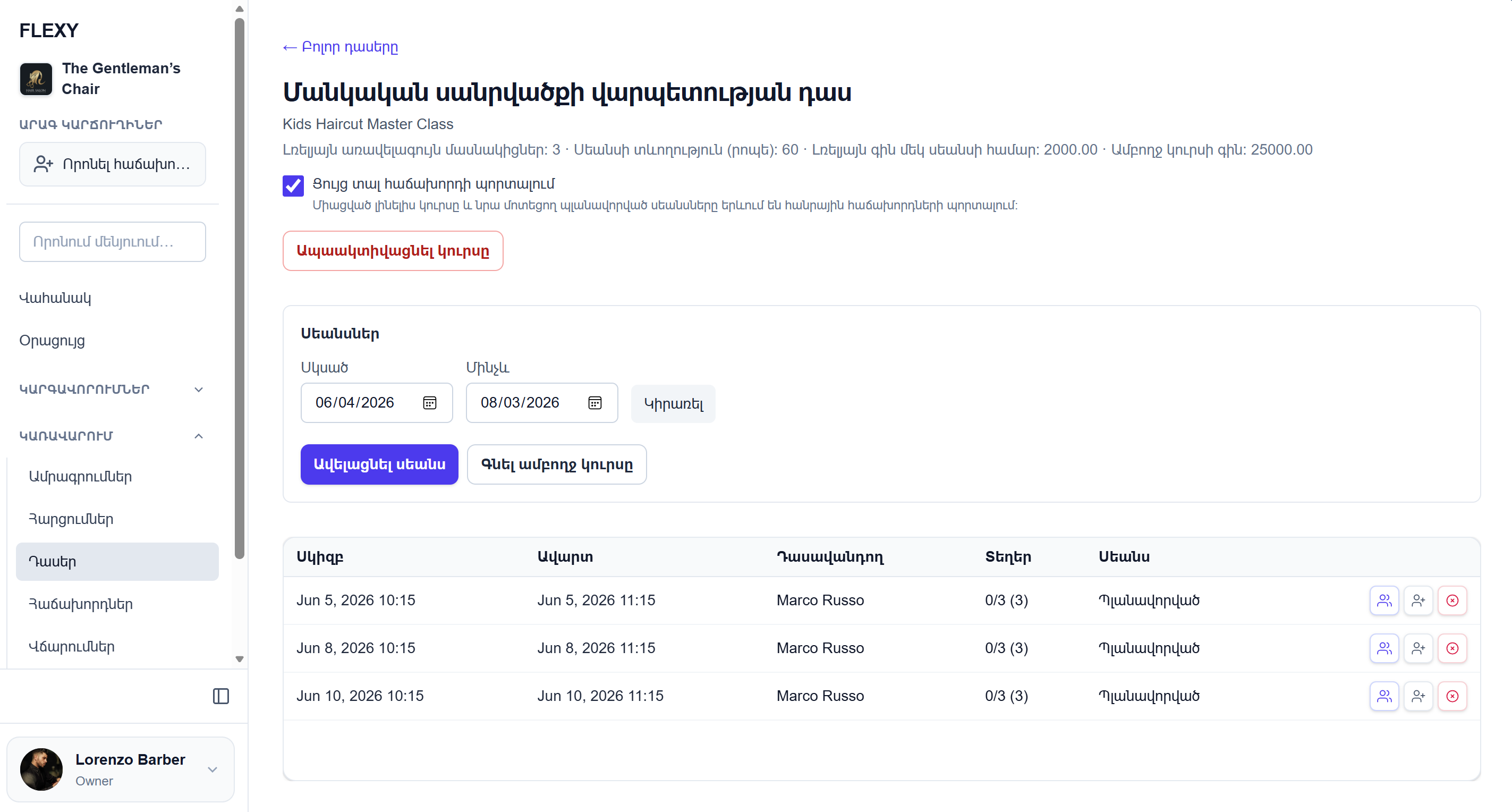This screenshot has width=1512, height=812.
Task: Collapse the sidebar panel icon
Action: [220, 696]
